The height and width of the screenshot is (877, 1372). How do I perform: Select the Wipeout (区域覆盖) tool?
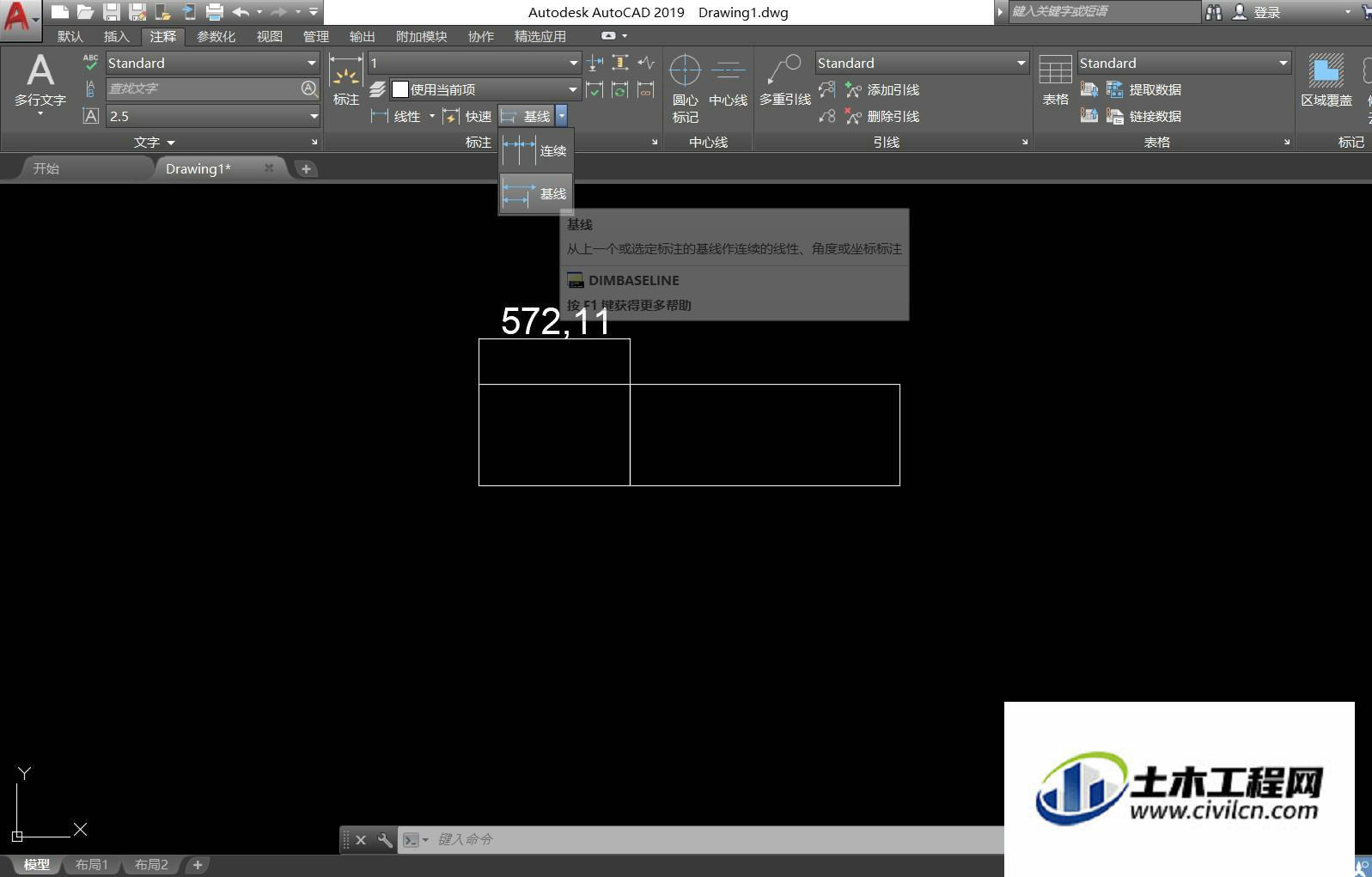[1326, 80]
